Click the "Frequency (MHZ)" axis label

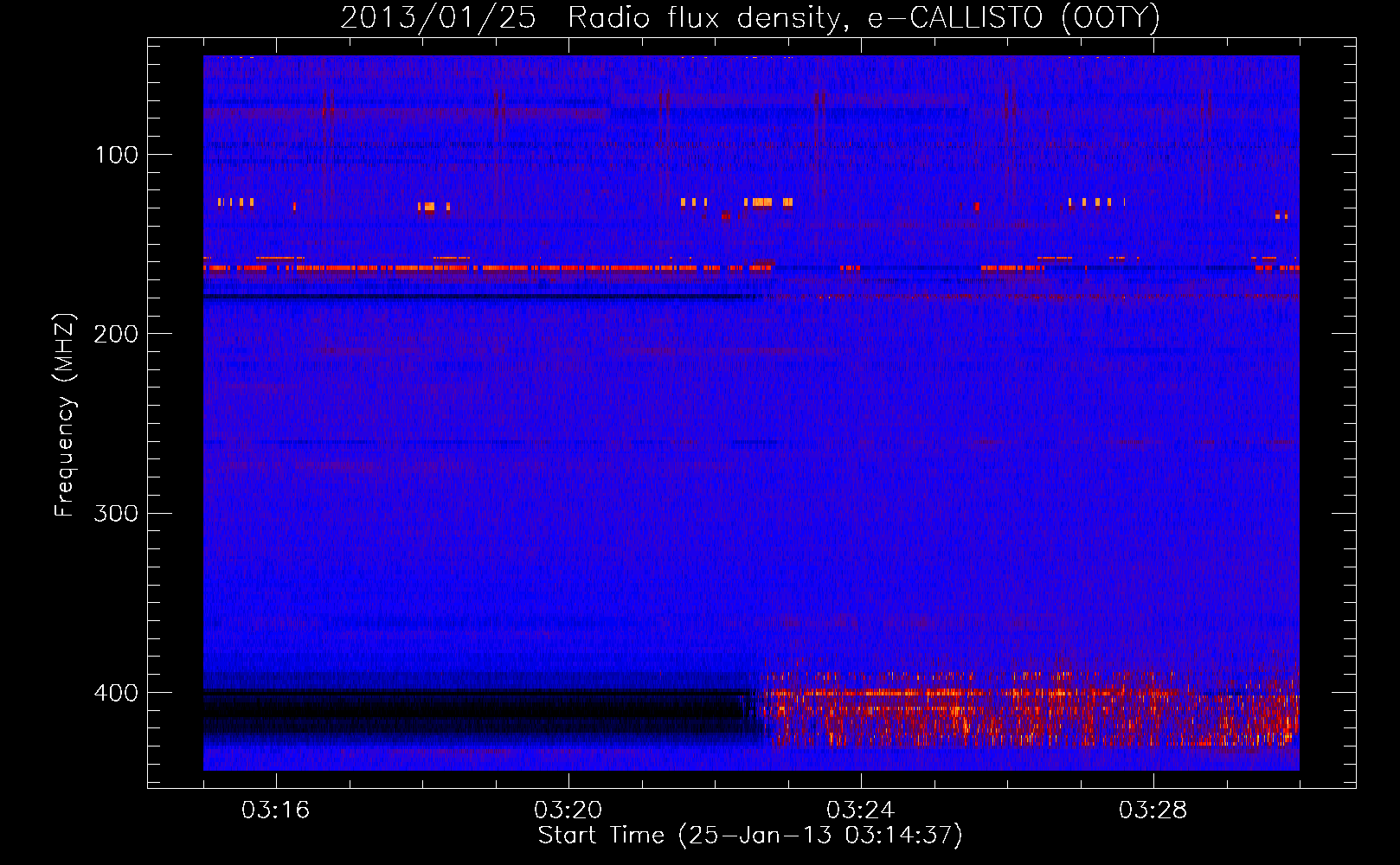(x=65, y=415)
